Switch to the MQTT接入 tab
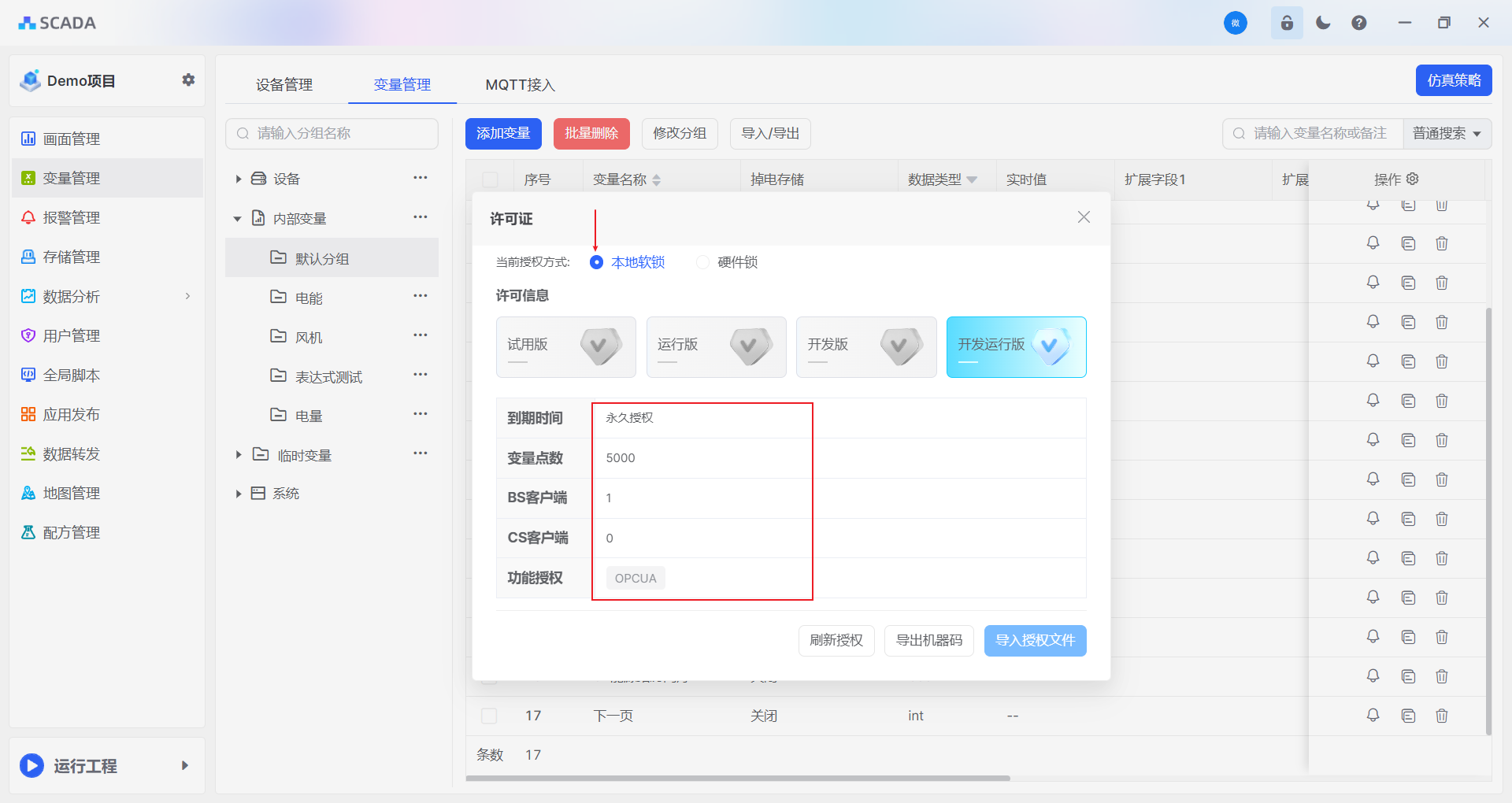1512x803 pixels. click(520, 84)
